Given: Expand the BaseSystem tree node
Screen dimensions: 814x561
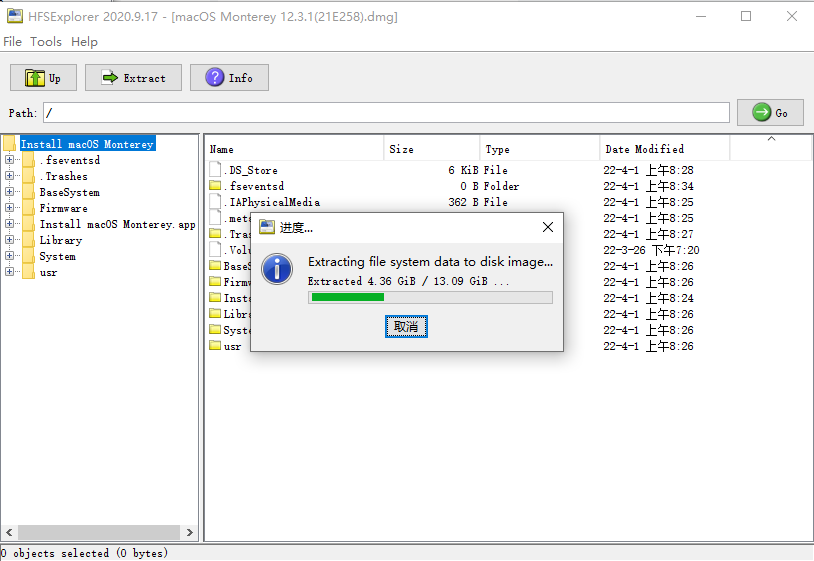Looking at the screenshot, I should (9, 192).
